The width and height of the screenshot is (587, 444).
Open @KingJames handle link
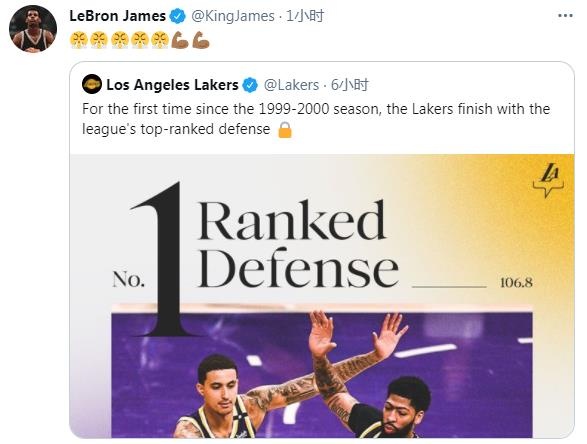point(233,16)
